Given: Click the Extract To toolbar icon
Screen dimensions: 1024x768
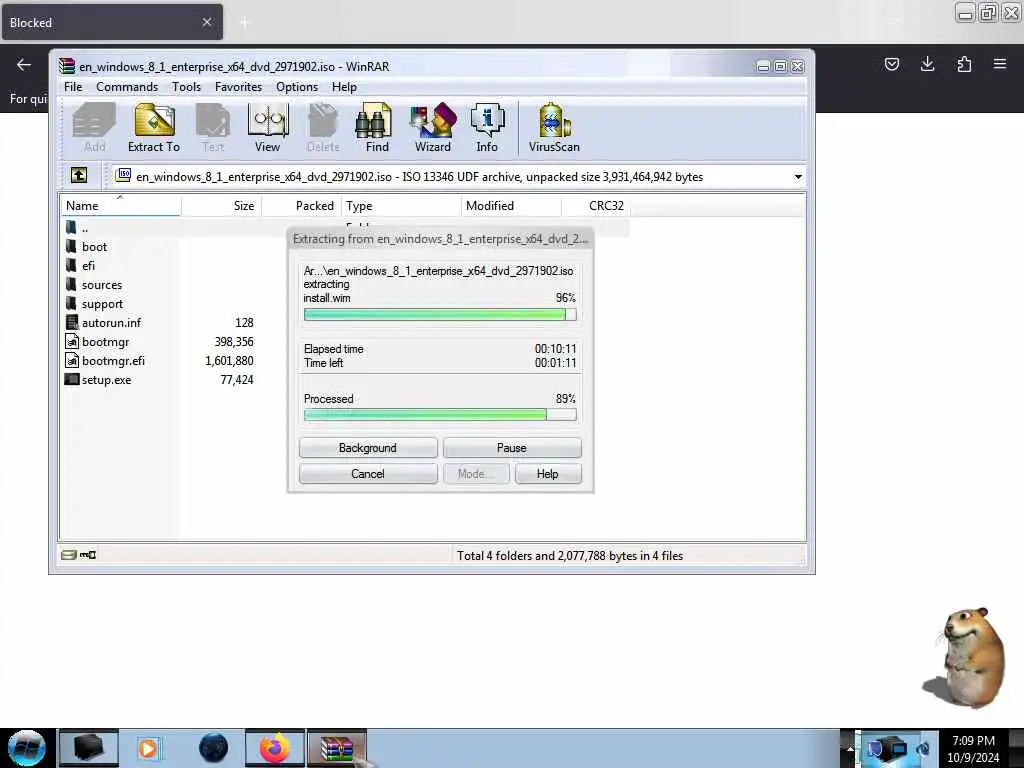Looking at the screenshot, I should (x=154, y=128).
